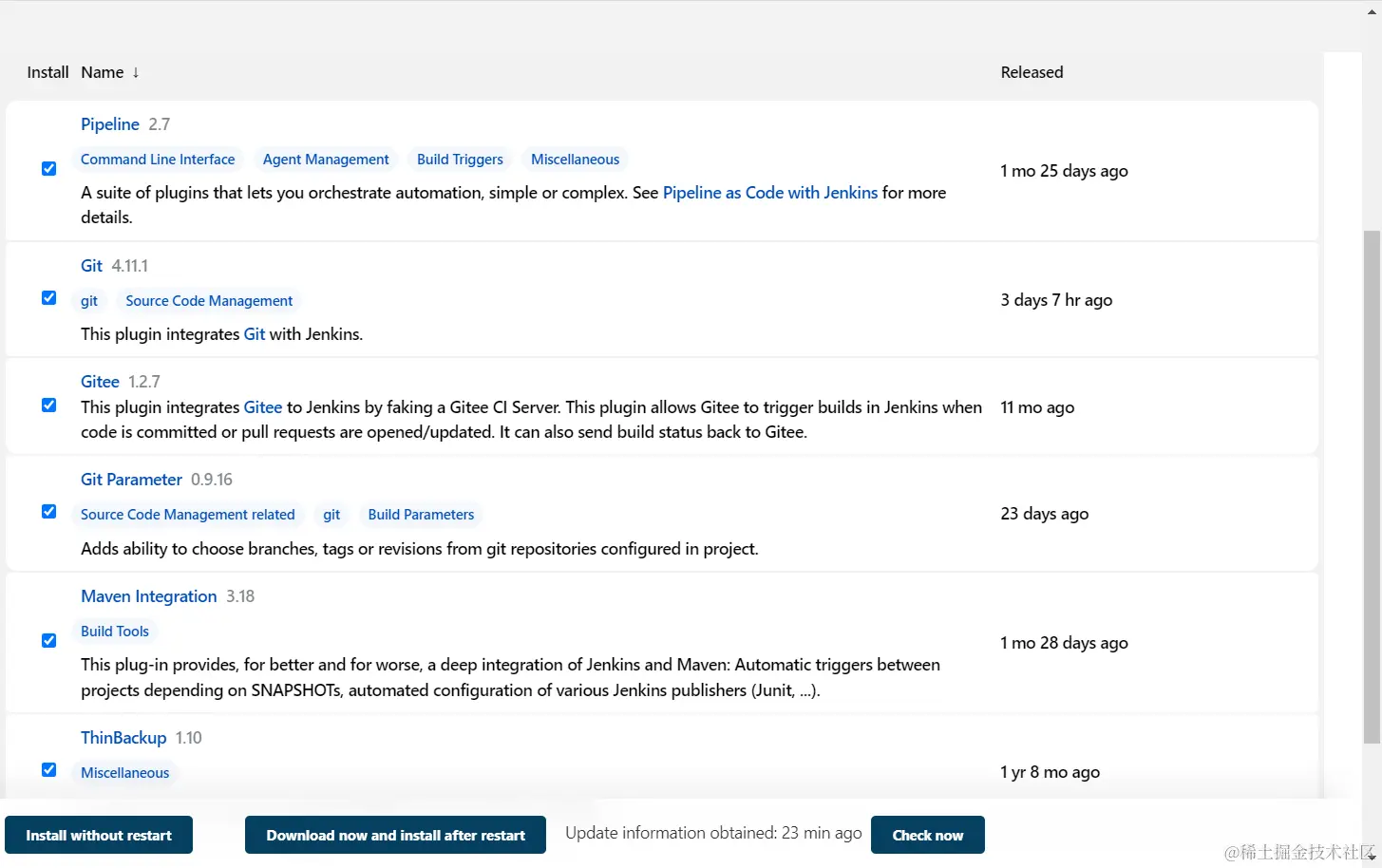Click the vertical scrollbar thumb

(x=1372, y=486)
